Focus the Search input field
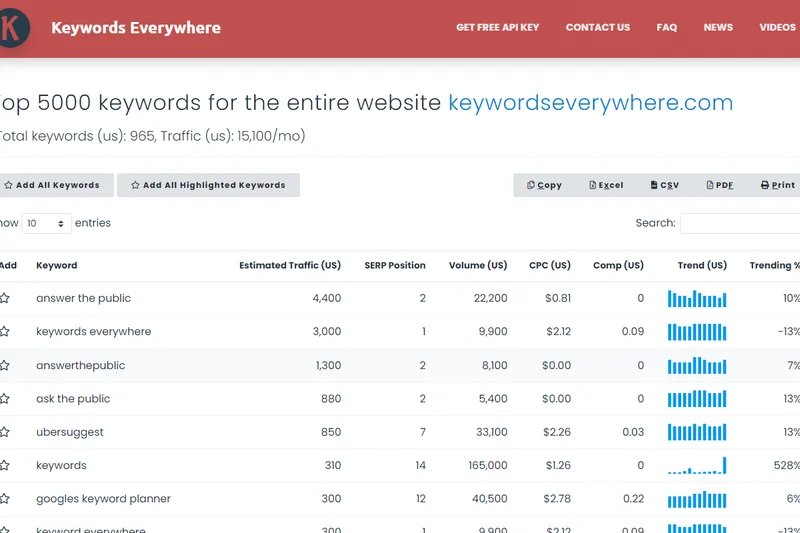The image size is (800, 533). pos(740,223)
